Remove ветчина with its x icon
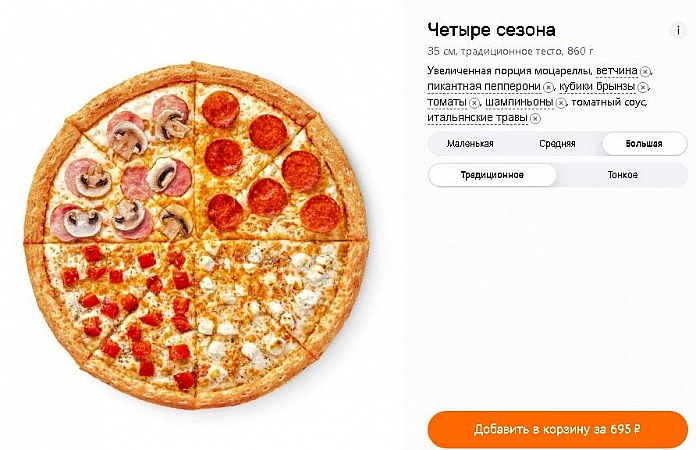The image size is (696, 450). 645,71
